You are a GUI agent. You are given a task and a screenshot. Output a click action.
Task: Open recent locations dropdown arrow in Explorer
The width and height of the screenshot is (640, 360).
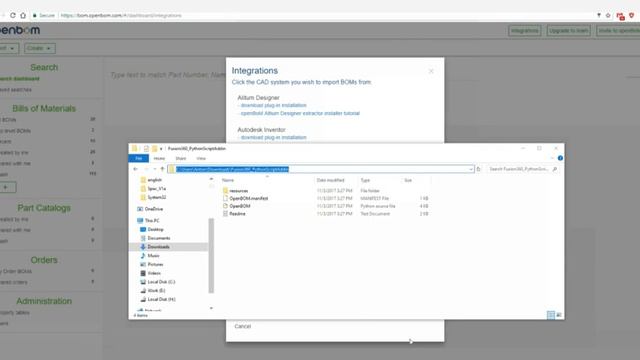155,169
